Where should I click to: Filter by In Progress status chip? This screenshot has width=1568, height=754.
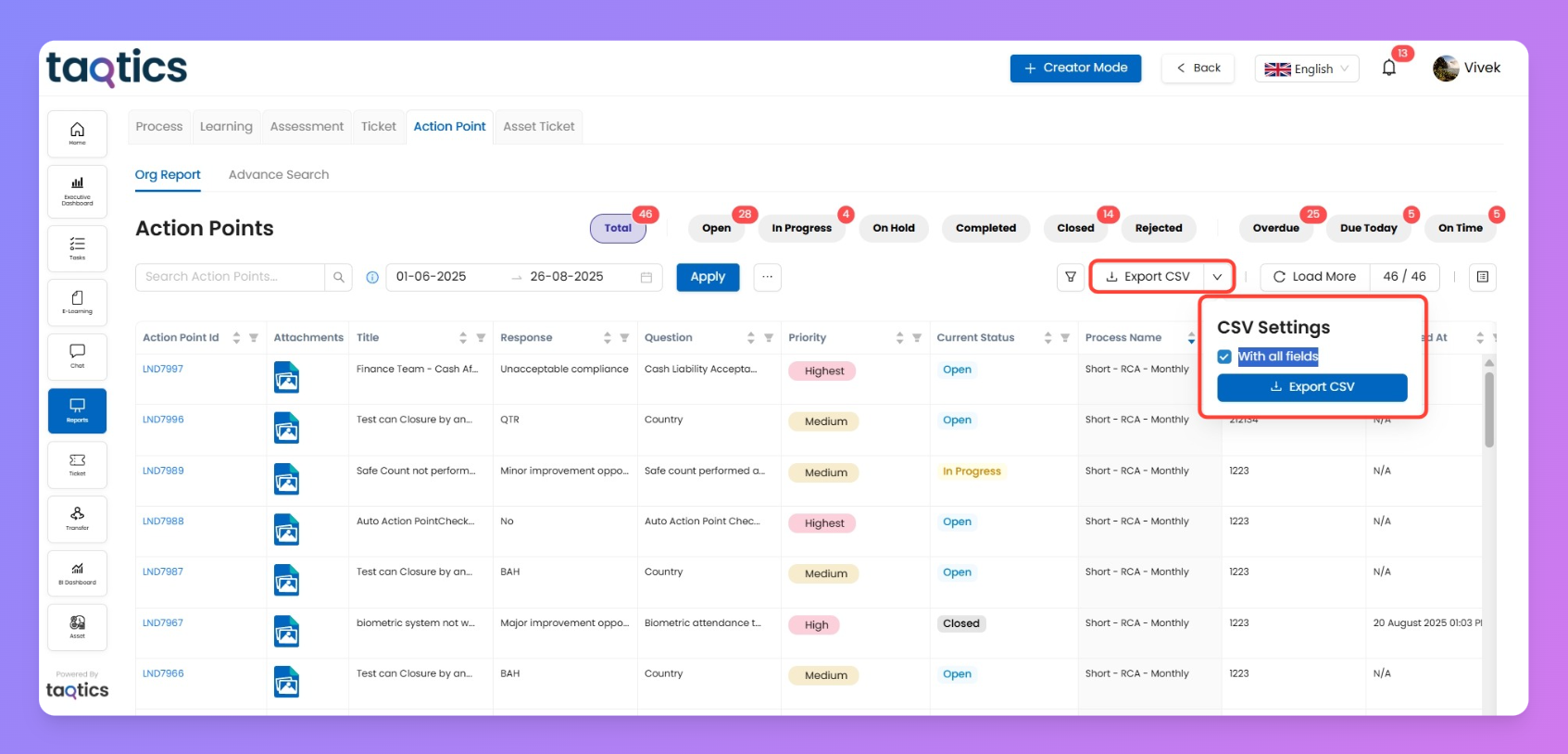[802, 228]
